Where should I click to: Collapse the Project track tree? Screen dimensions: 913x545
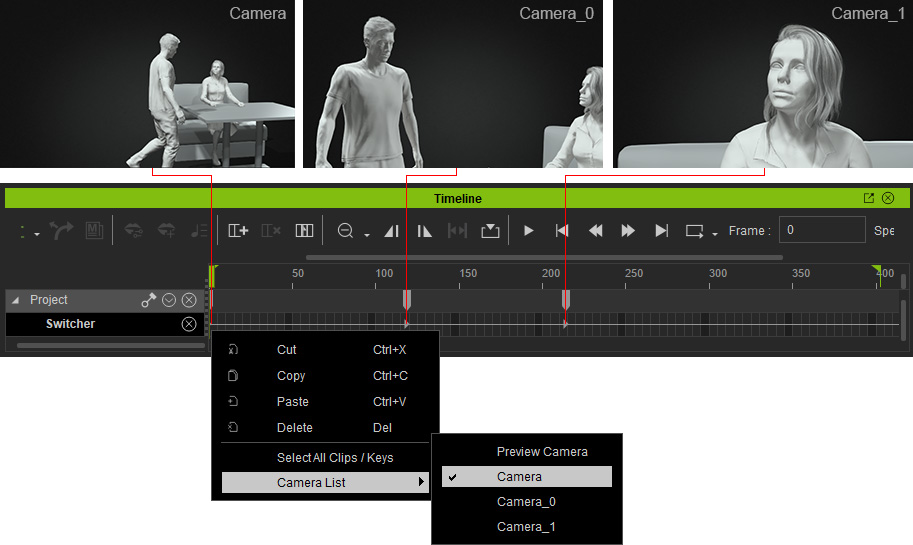pyautogui.click(x=16, y=300)
